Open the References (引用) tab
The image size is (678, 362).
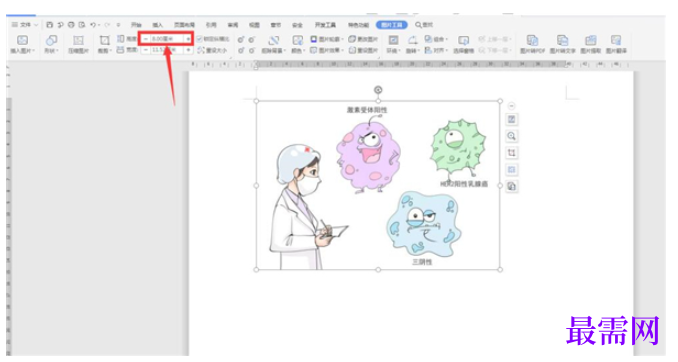(211, 25)
